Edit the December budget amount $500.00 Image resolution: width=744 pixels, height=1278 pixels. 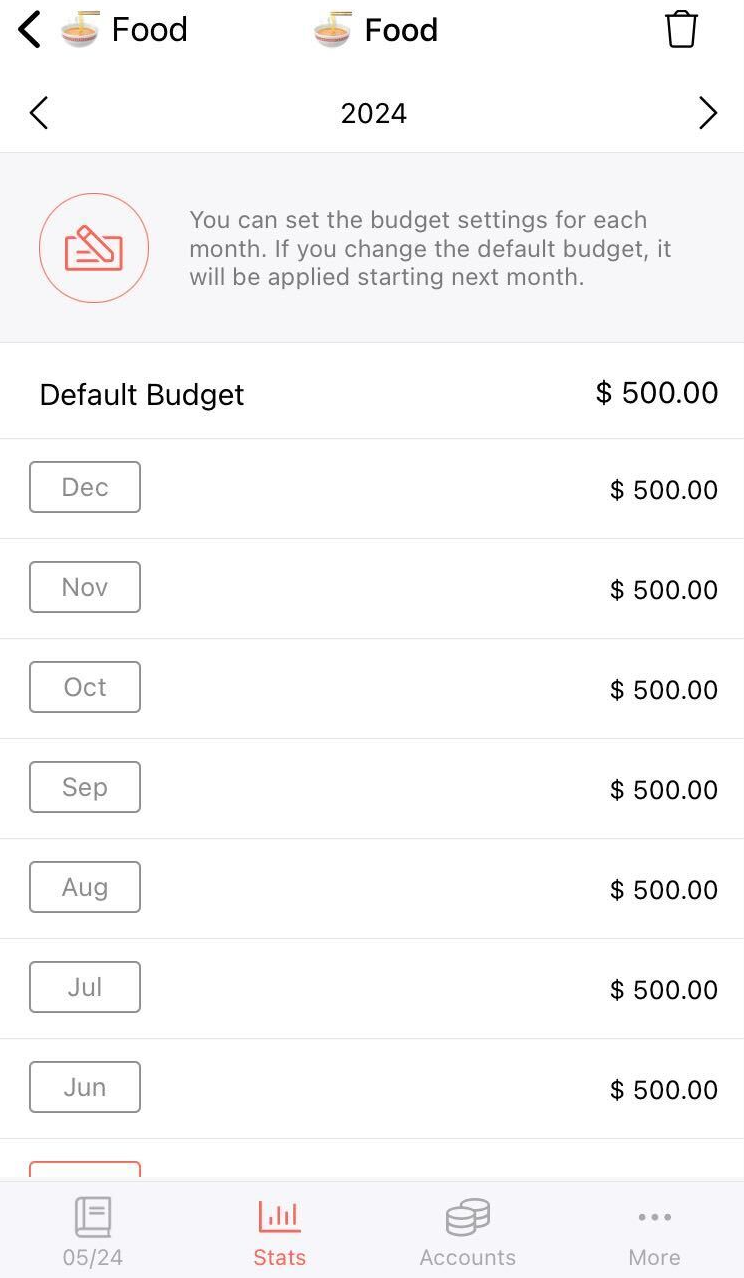tap(663, 490)
